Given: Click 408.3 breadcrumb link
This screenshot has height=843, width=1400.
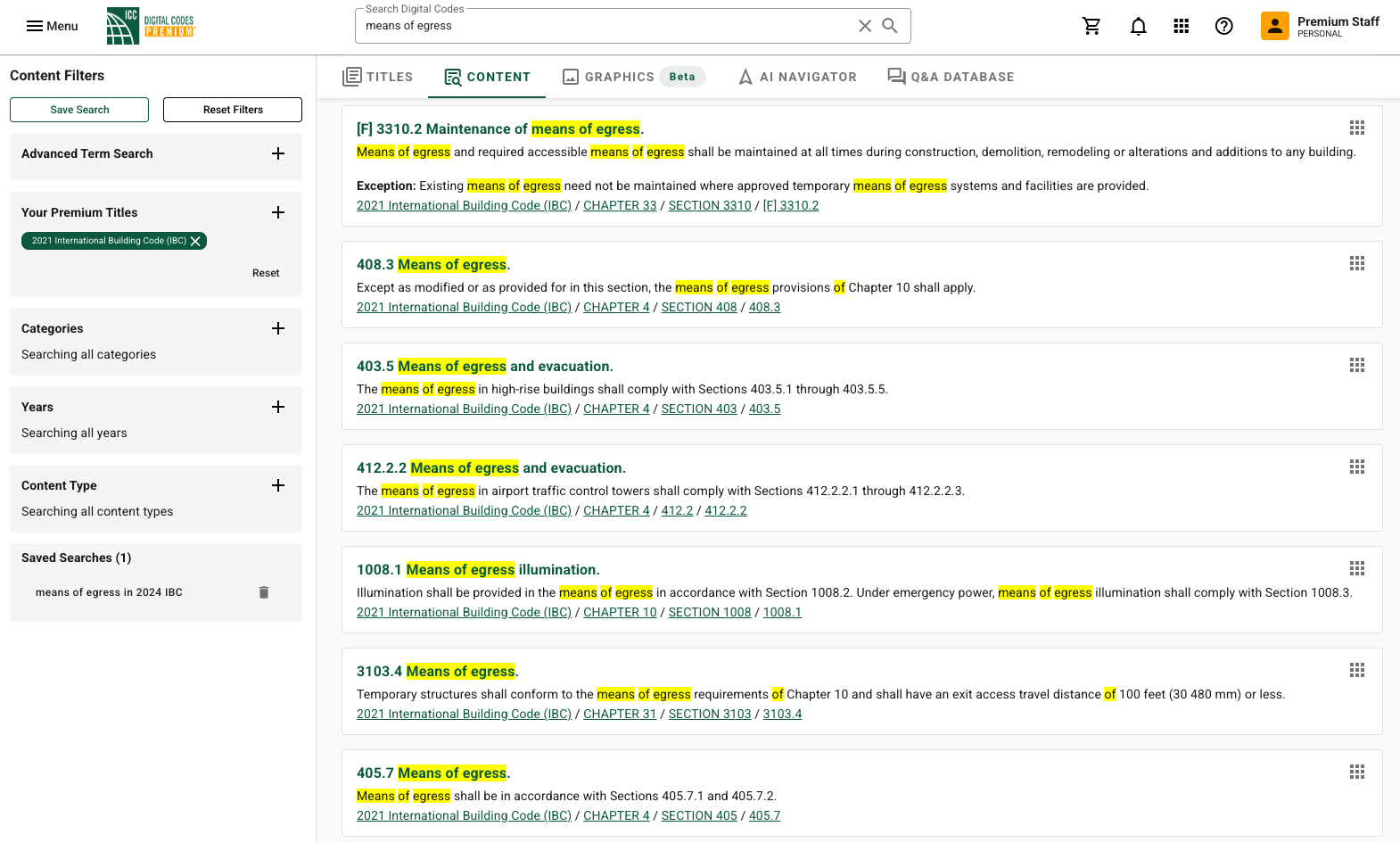Looking at the screenshot, I should pos(764,307).
